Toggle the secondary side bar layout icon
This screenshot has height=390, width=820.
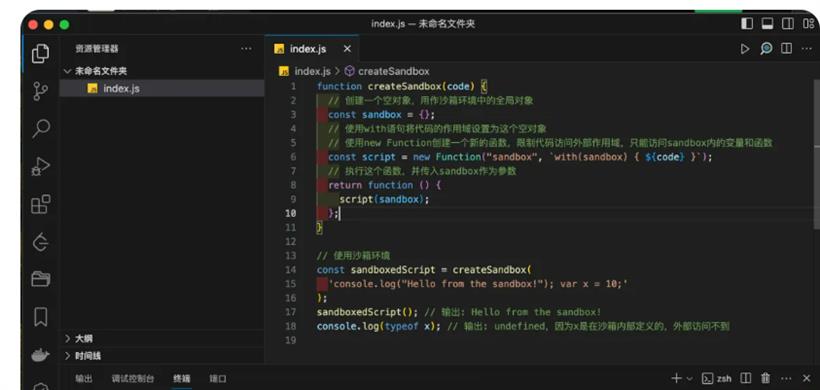(787, 24)
